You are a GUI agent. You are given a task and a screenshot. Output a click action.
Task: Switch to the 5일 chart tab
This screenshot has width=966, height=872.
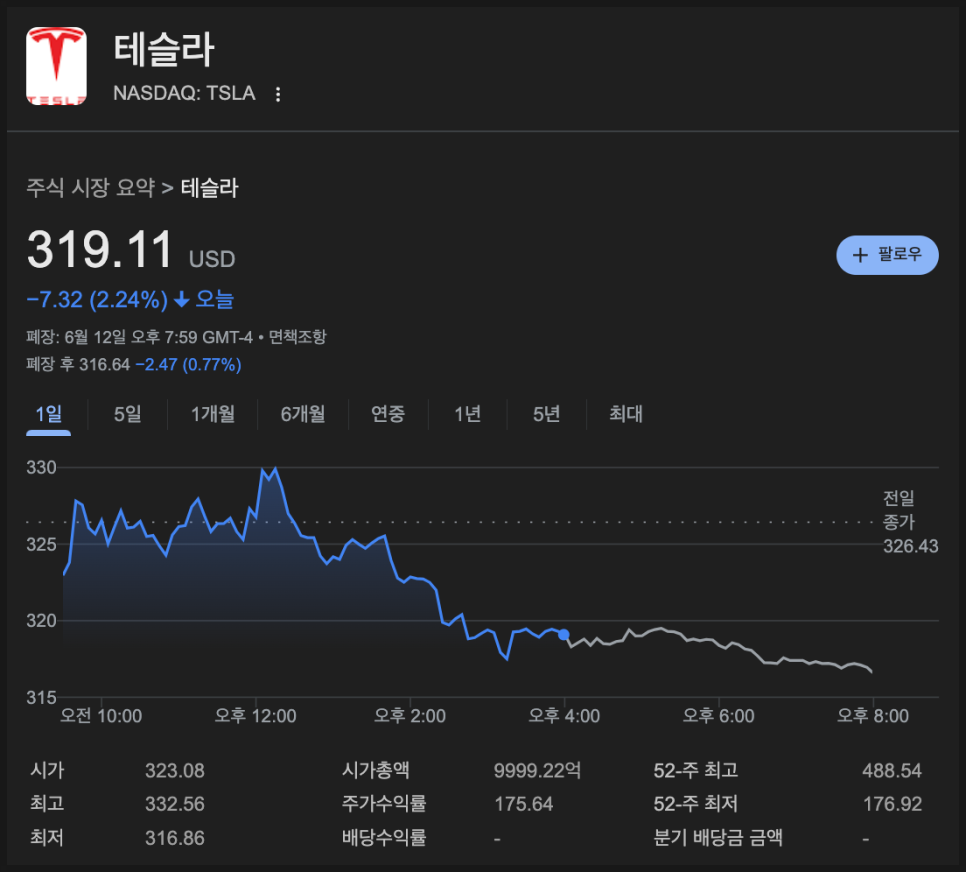pos(128,414)
